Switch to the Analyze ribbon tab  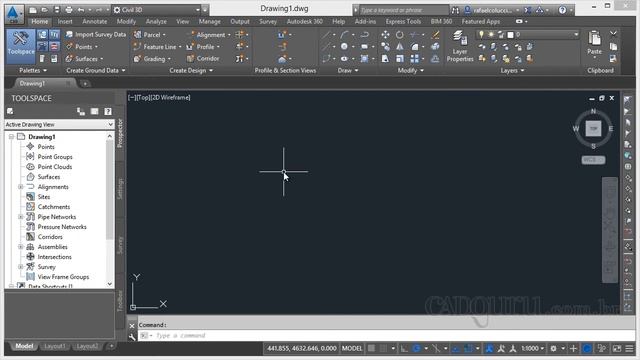[x=156, y=22]
